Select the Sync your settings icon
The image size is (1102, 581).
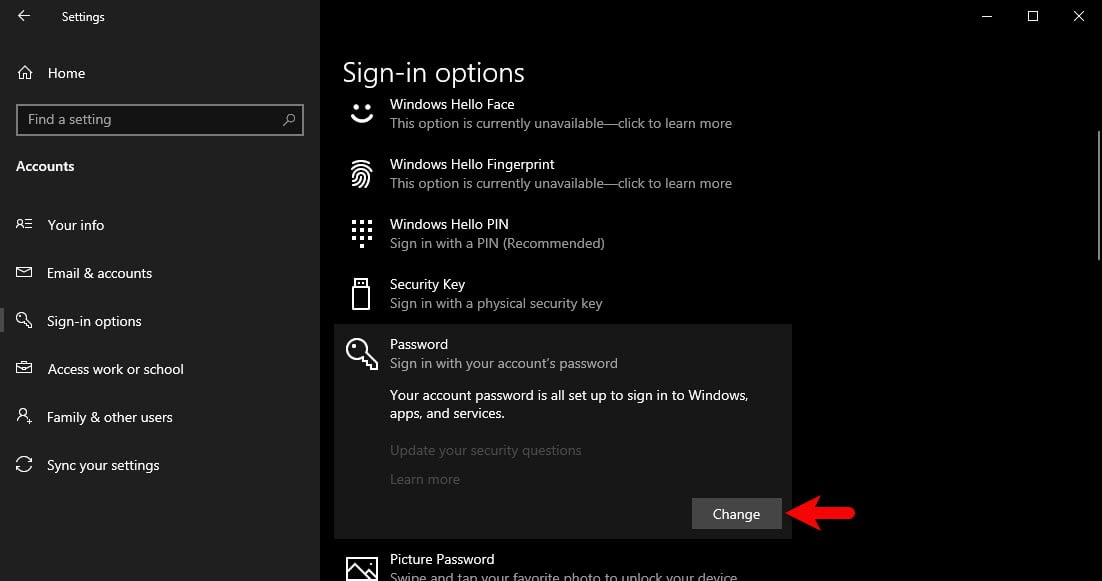pyautogui.click(x=24, y=464)
